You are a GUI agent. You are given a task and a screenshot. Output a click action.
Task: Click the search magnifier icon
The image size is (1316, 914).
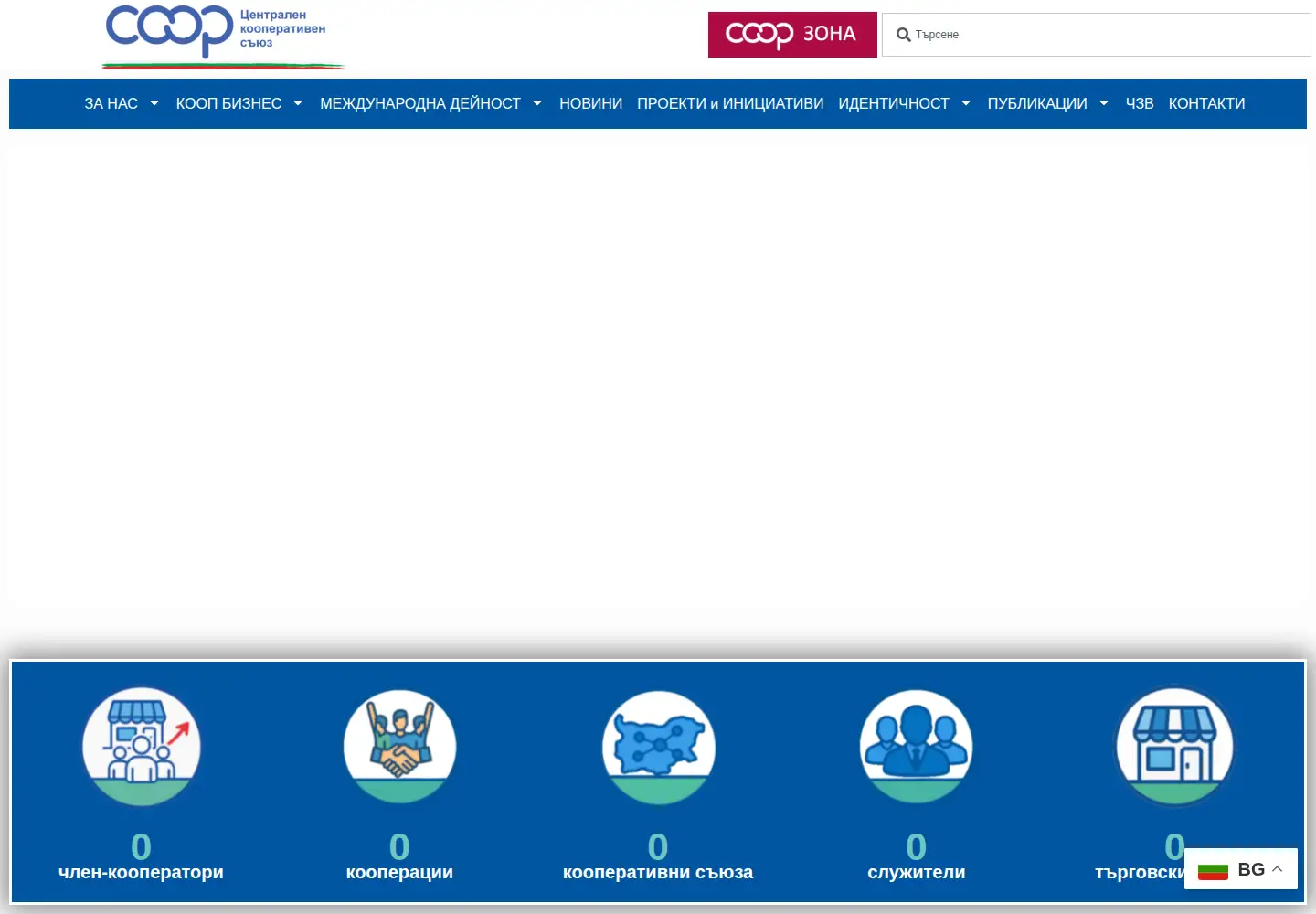point(903,35)
